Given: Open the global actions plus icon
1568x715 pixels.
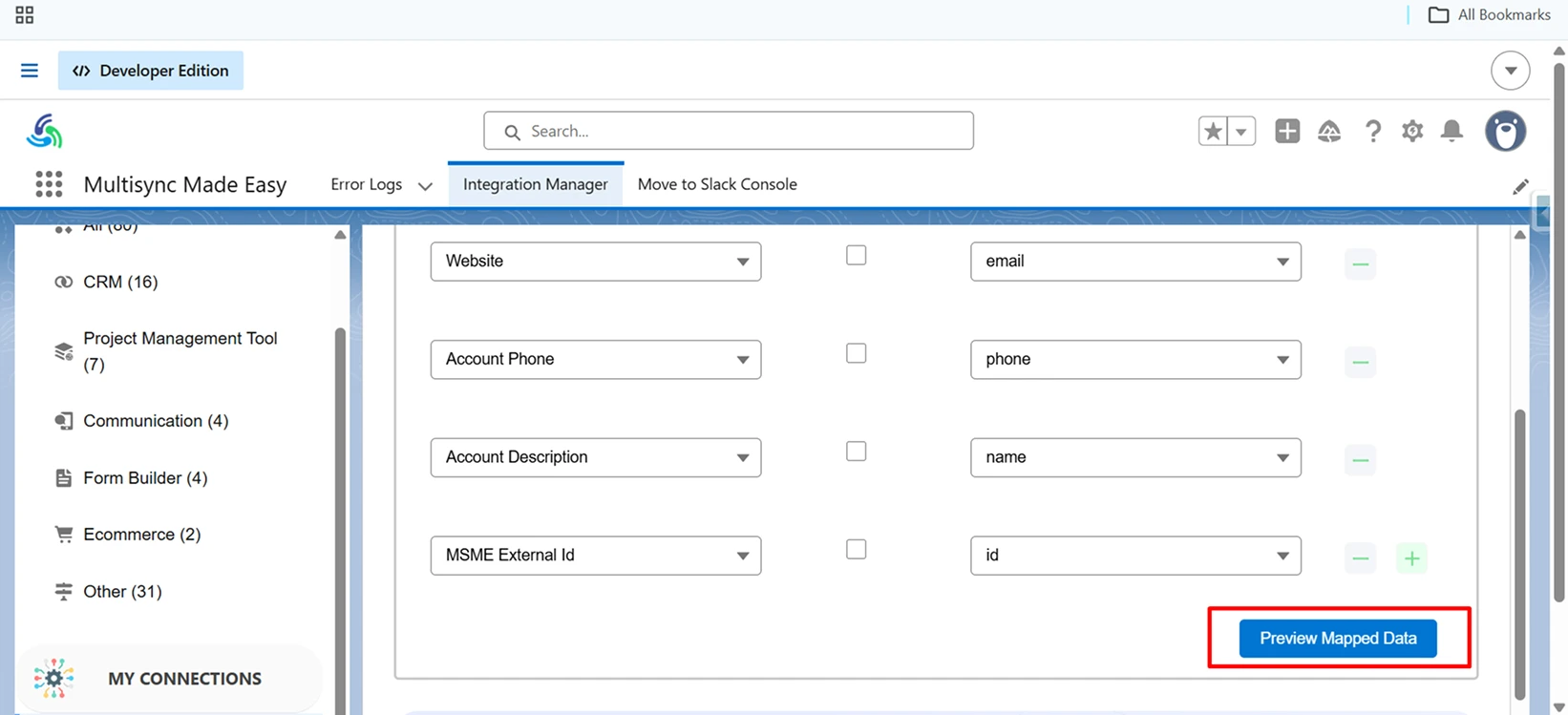Looking at the screenshot, I should click(x=1287, y=131).
